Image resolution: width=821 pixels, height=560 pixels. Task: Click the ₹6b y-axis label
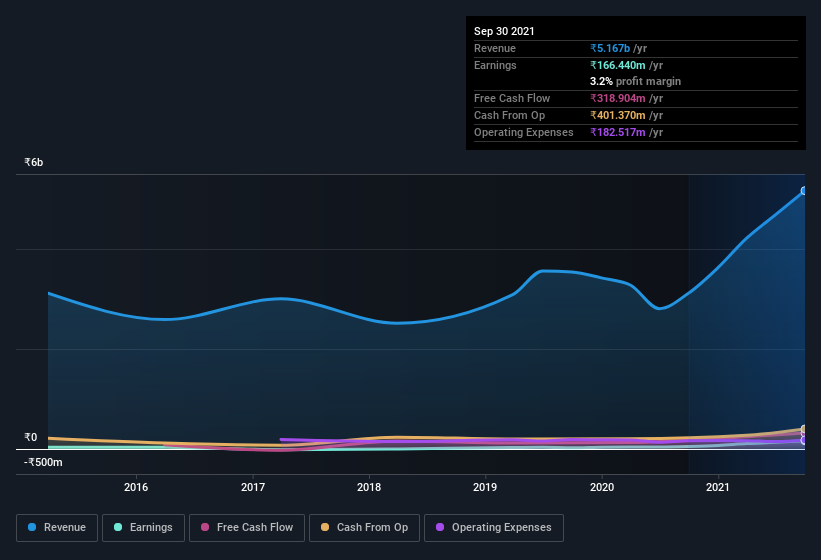click(34, 162)
